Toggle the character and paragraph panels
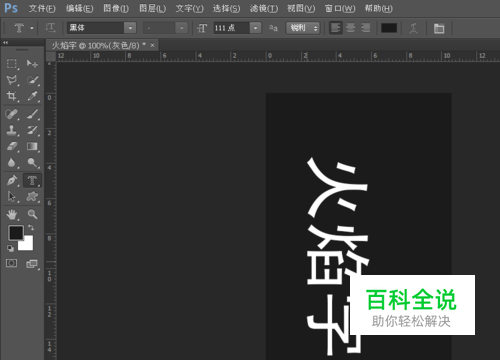This screenshot has width=500, height=360. (439, 28)
